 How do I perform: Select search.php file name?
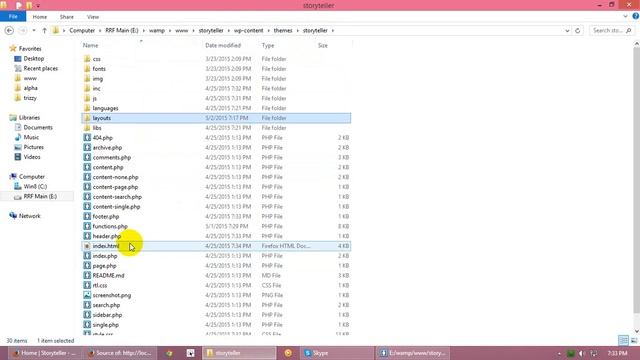106,305
